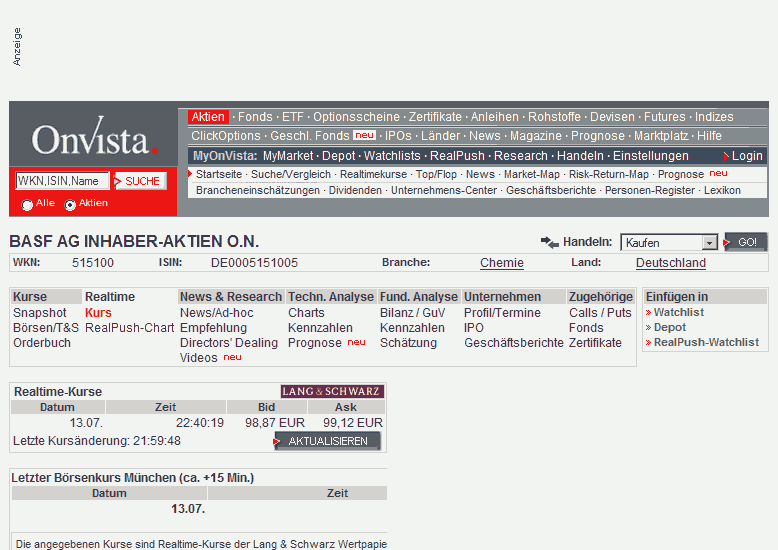Open Realtimekurse in the submenu
778x550 pixels.
click(373, 174)
